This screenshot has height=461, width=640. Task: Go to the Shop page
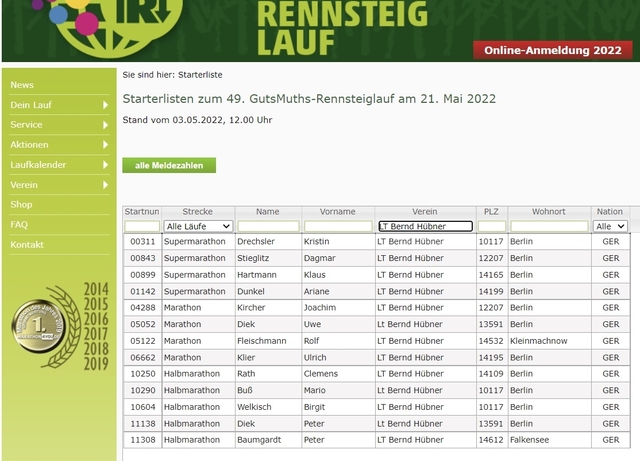(21, 205)
